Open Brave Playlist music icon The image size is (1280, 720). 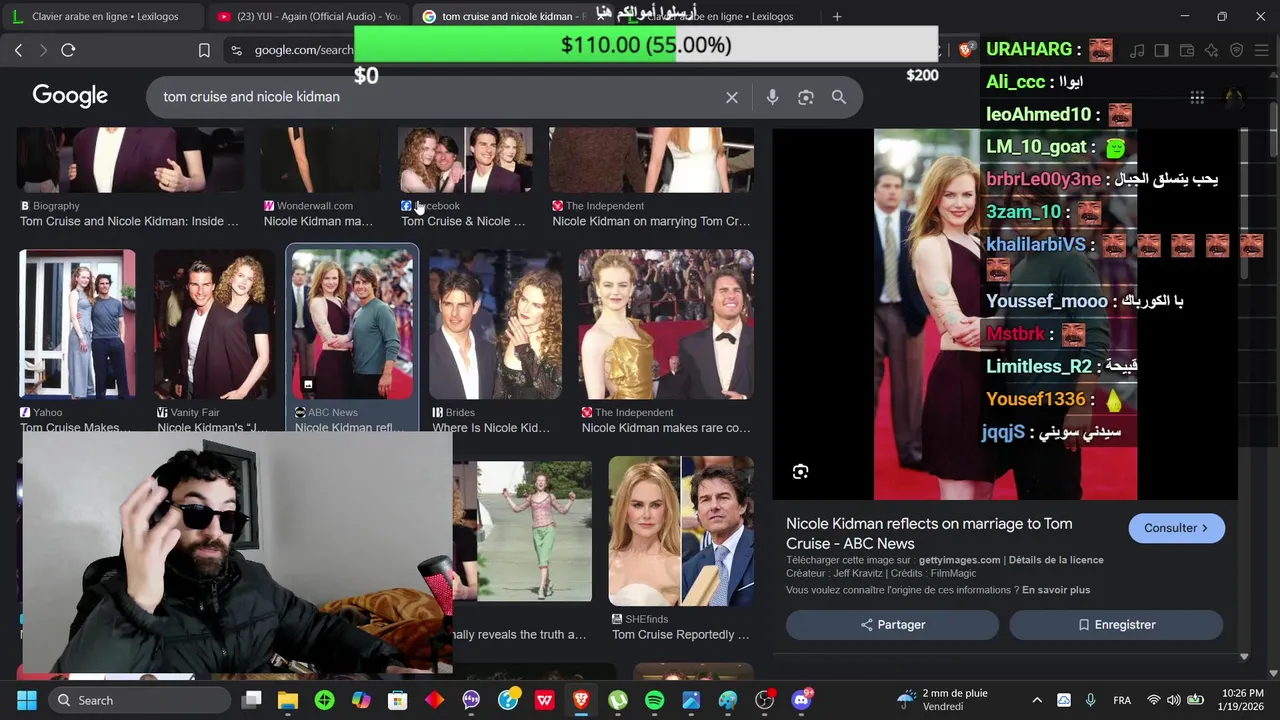[1137, 50]
